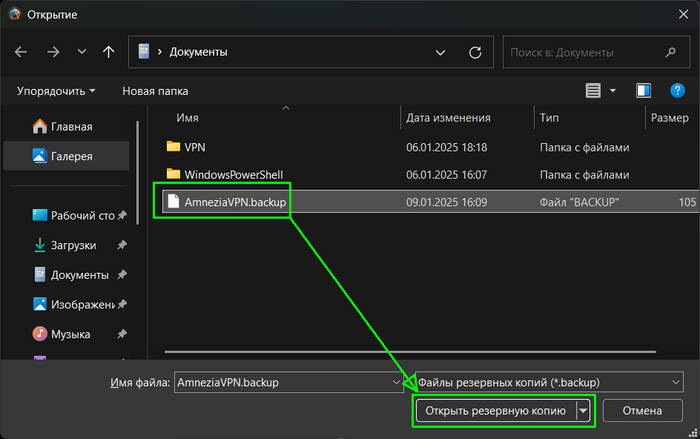Open help via the blue question icon

pyautogui.click(x=677, y=91)
